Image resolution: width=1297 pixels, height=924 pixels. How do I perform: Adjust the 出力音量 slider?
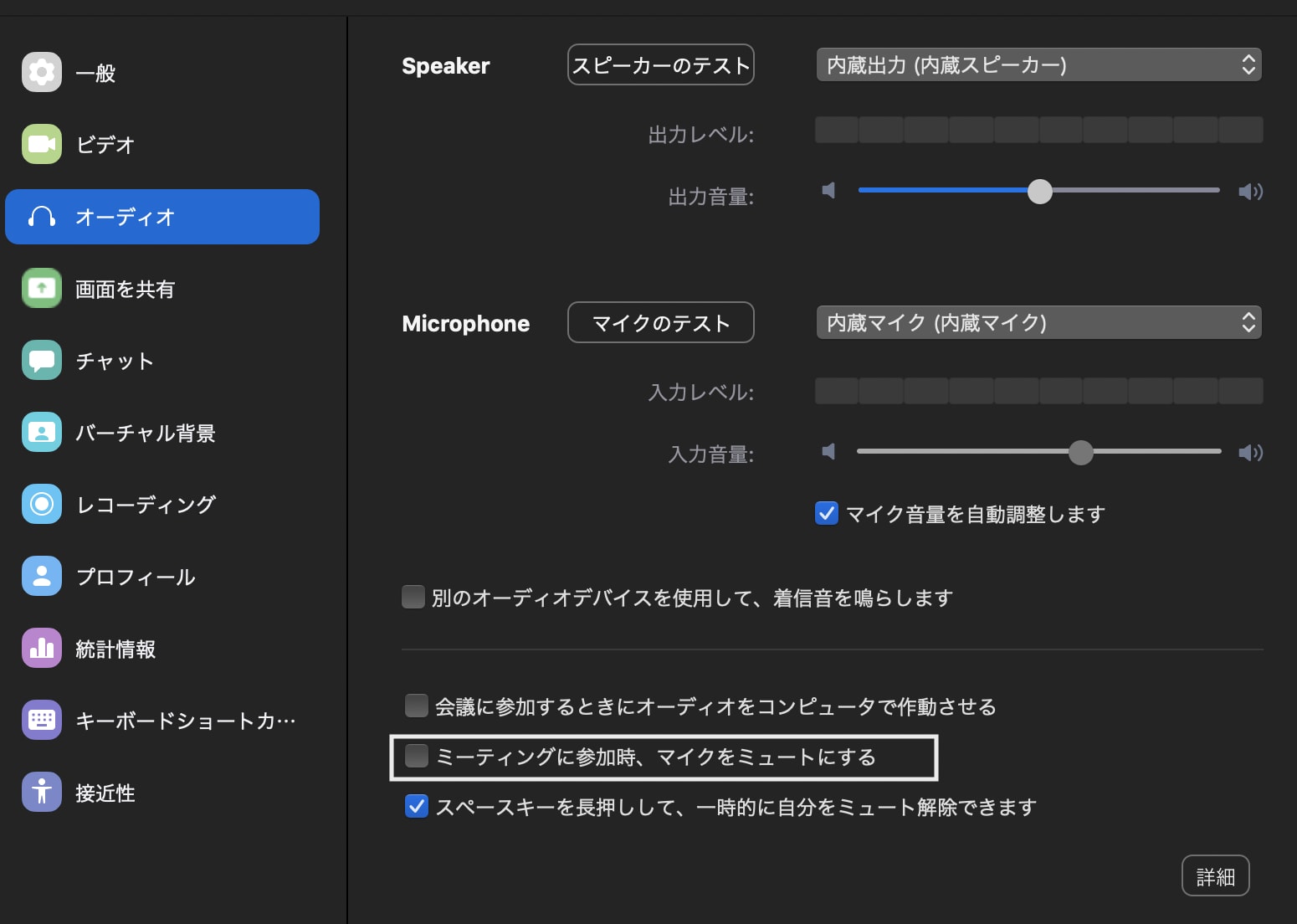(x=1040, y=191)
